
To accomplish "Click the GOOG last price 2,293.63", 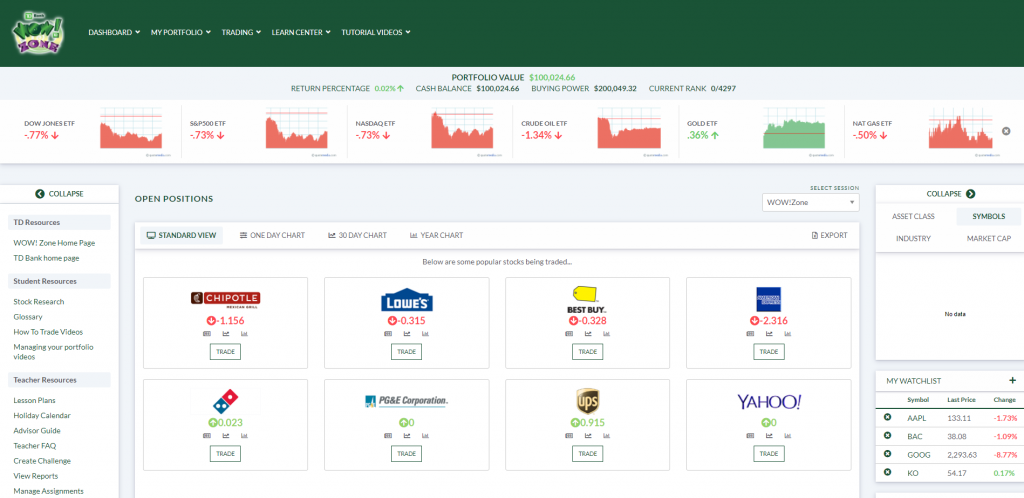I will pyautogui.click(x=960, y=454).
